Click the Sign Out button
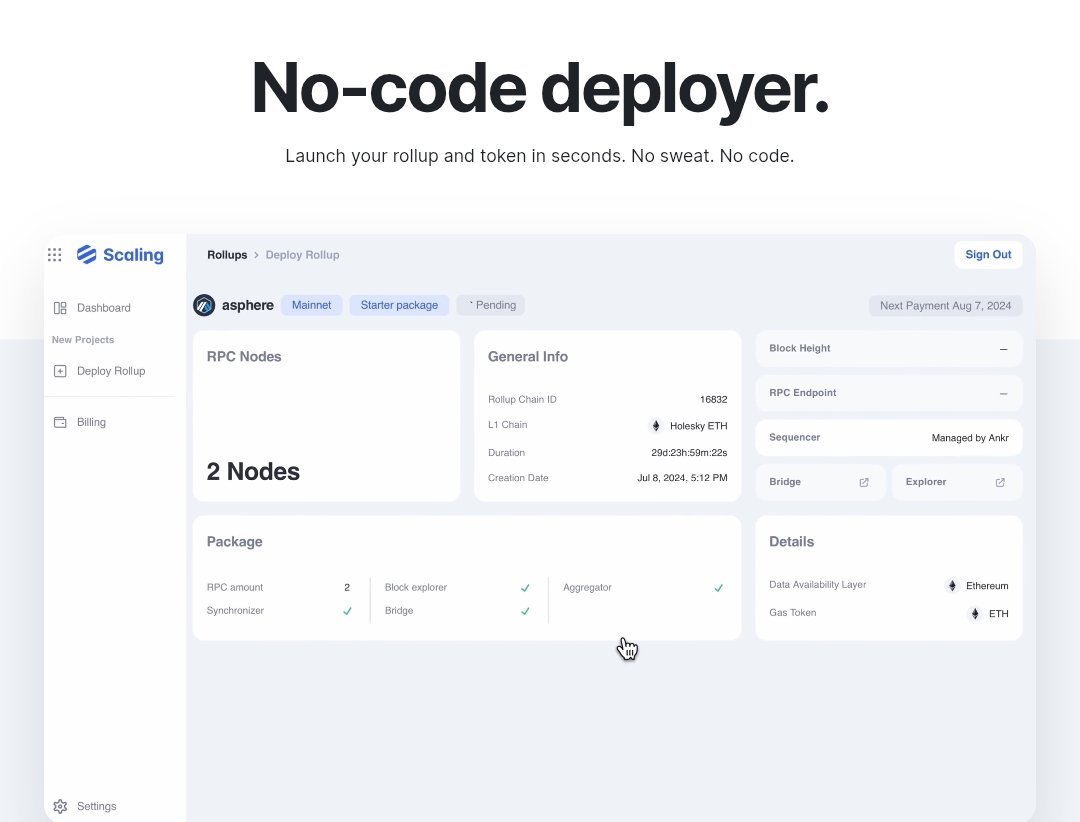The height and width of the screenshot is (822, 1080). (x=988, y=254)
